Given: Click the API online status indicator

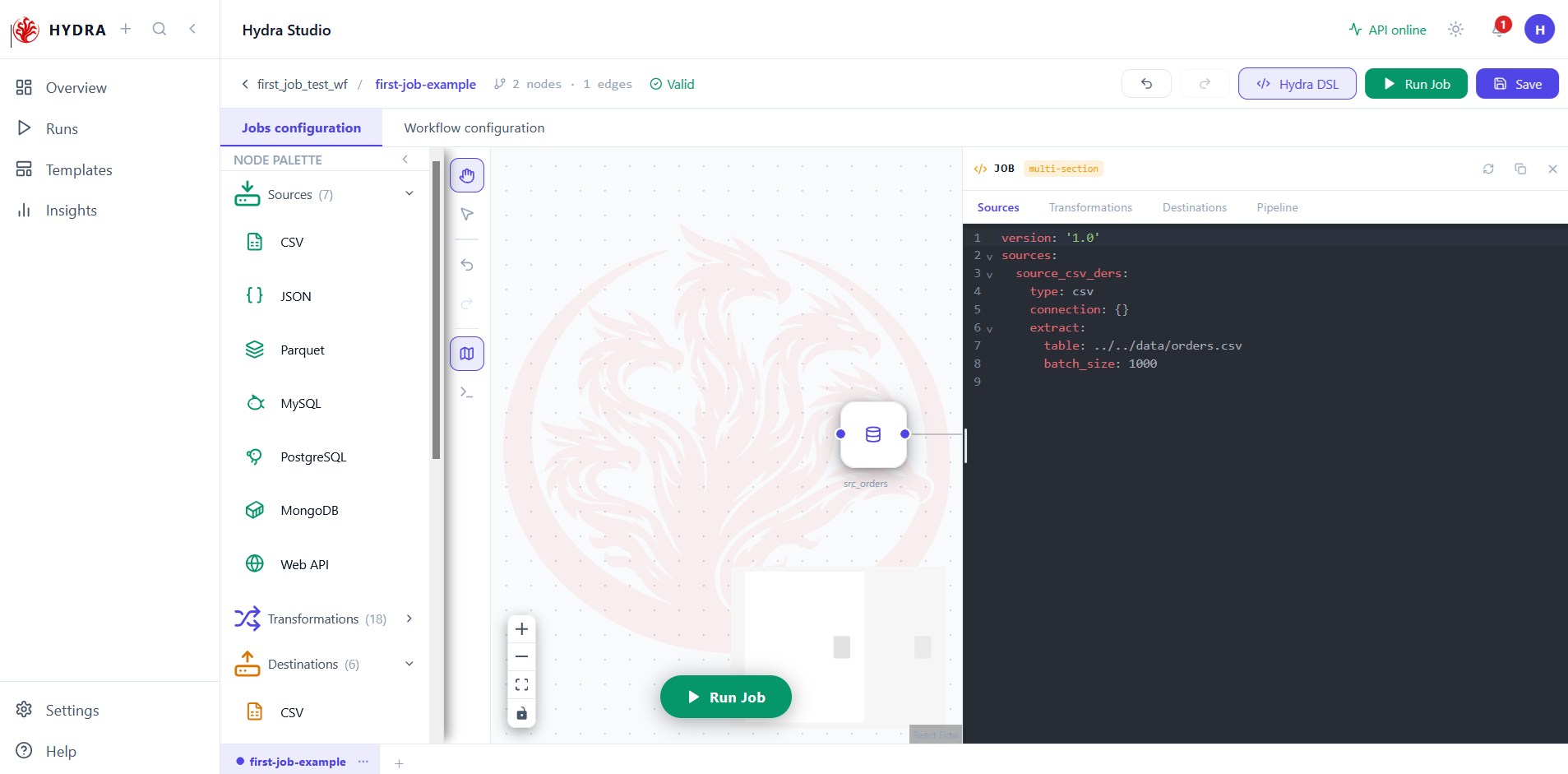Looking at the screenshot, I should click(x=1388, y=30).
